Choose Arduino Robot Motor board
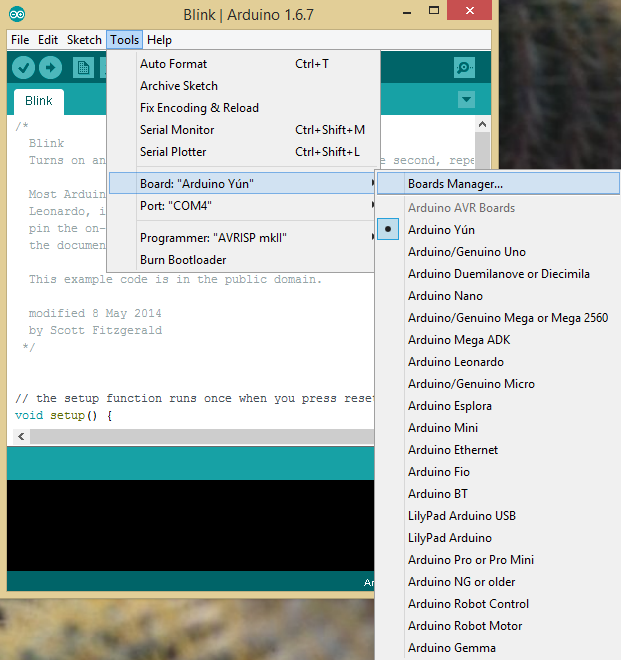 click(x=498, y=625)
